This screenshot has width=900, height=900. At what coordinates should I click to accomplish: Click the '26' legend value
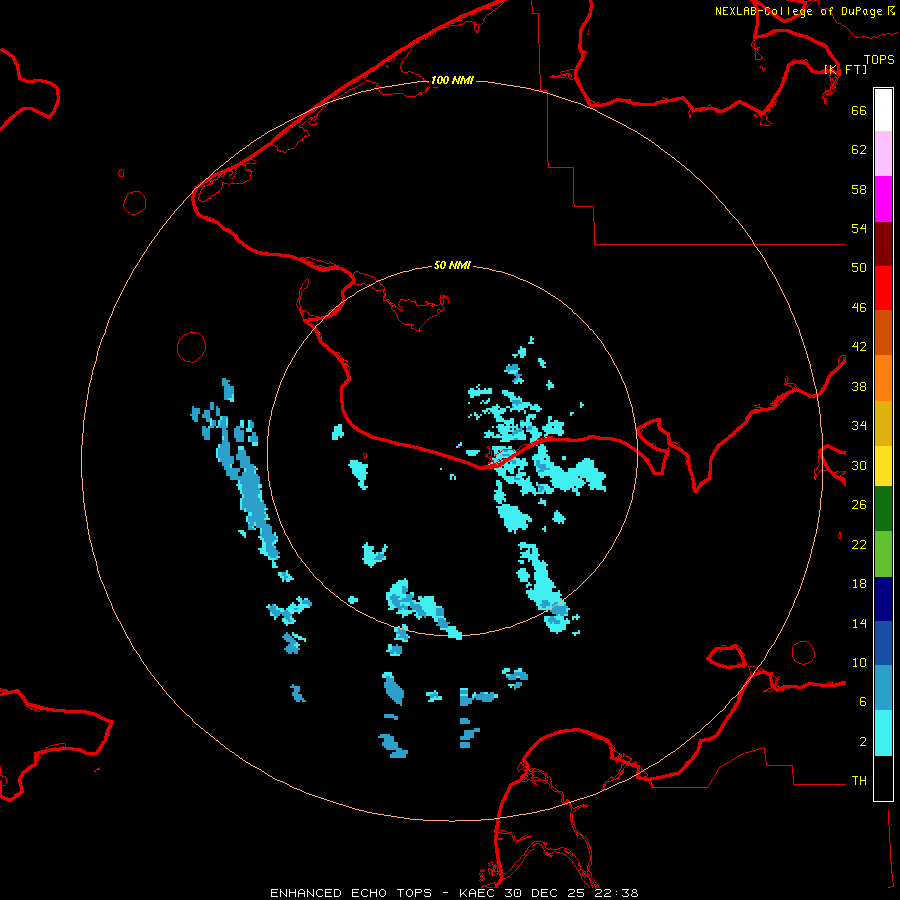(x=859, y=505)
